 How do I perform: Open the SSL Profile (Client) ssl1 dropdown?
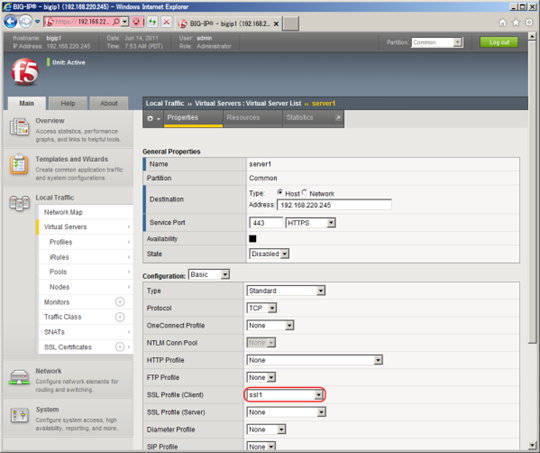pos(285,395)
